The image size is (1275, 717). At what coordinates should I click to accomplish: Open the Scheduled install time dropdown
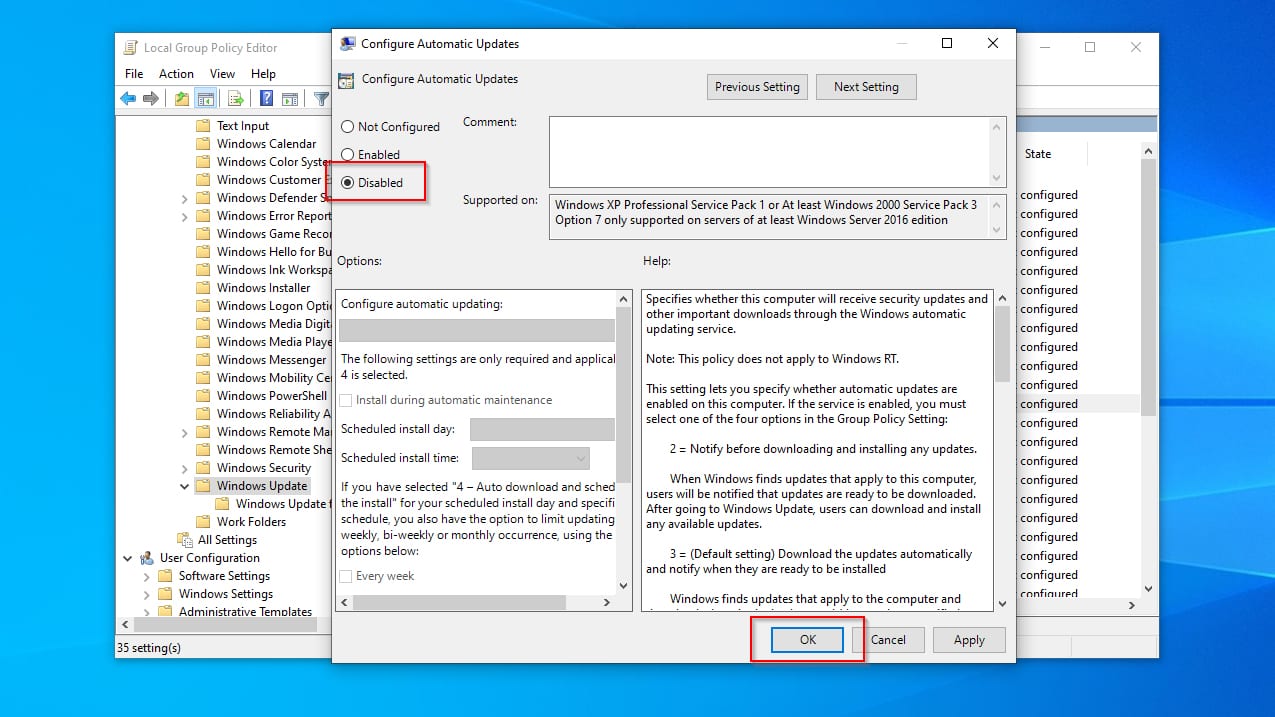coord(531,458)
